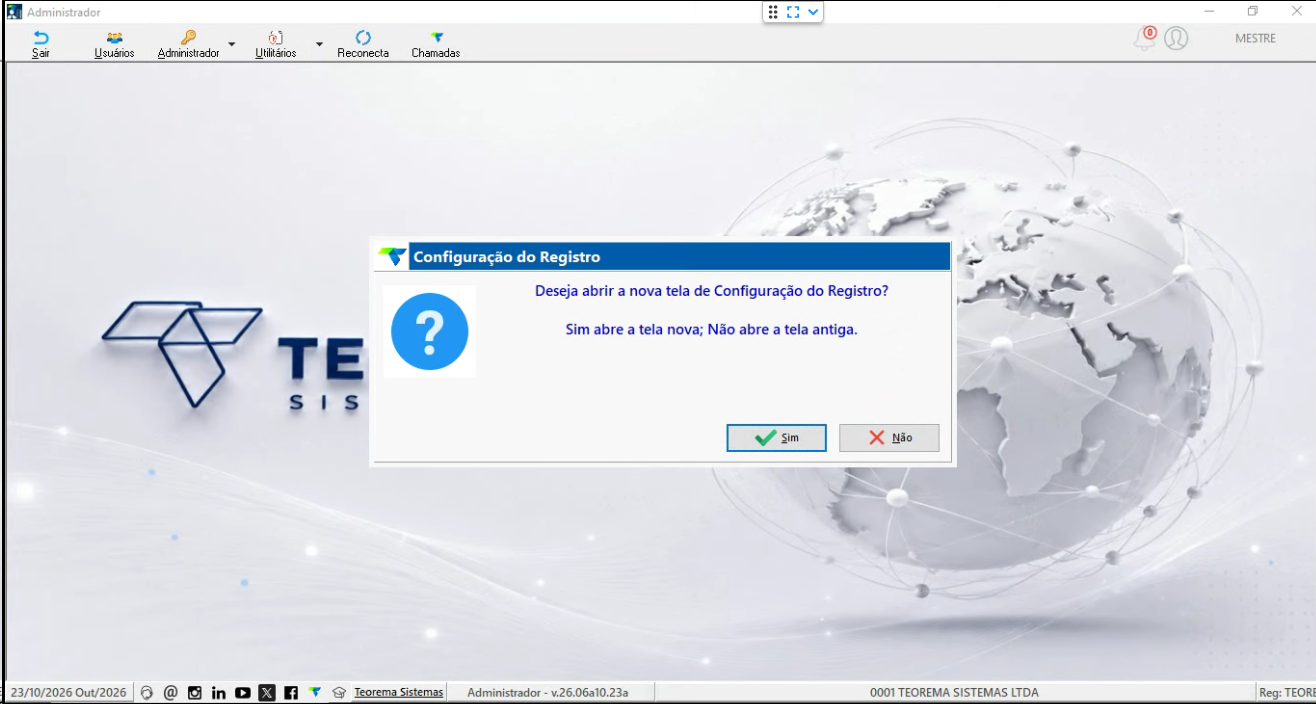Restore down the Administrador window

[1253, 12]
